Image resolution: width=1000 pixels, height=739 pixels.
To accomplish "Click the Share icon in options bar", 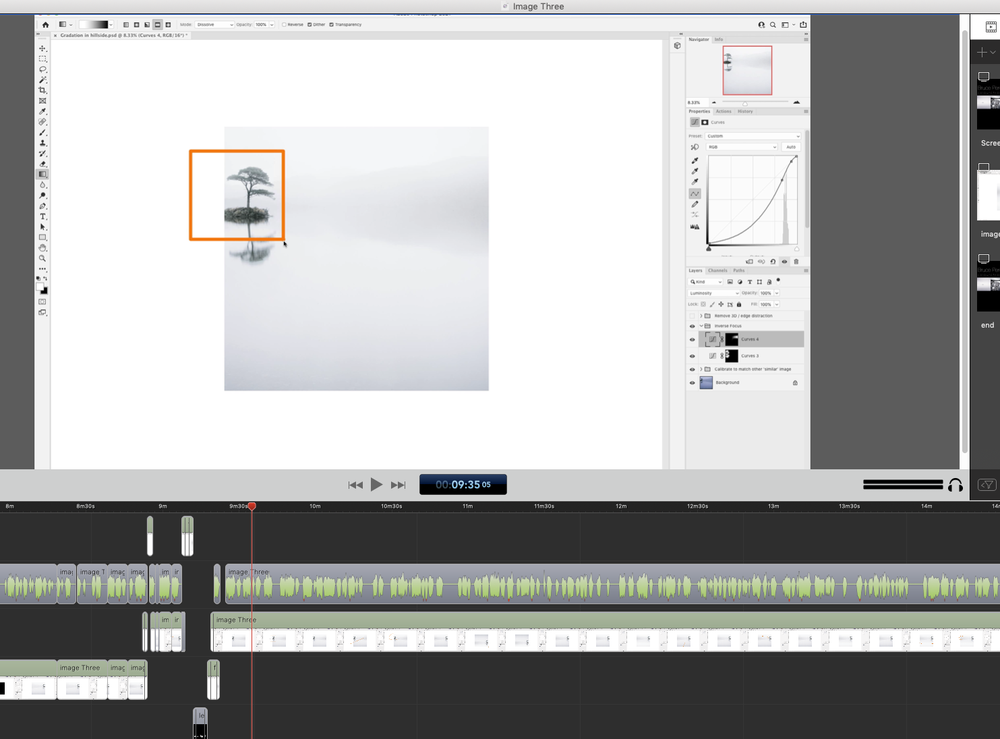I will coord(803,25).
